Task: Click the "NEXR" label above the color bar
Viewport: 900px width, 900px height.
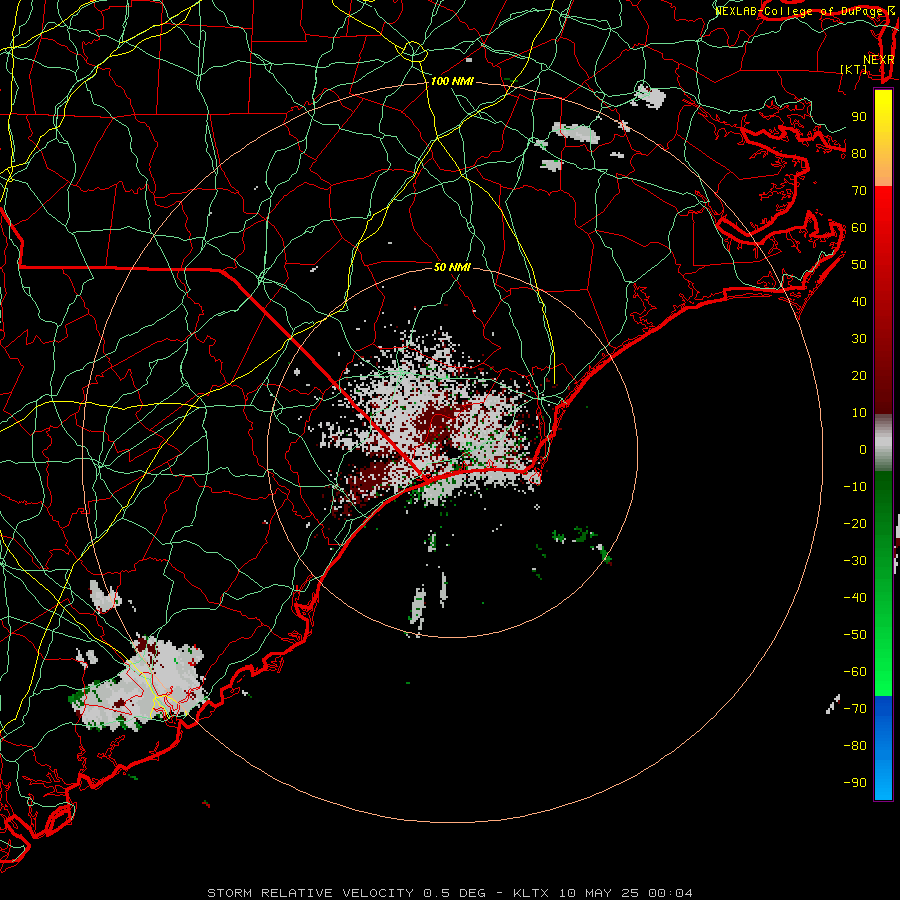Action: [x=879, y=60]
